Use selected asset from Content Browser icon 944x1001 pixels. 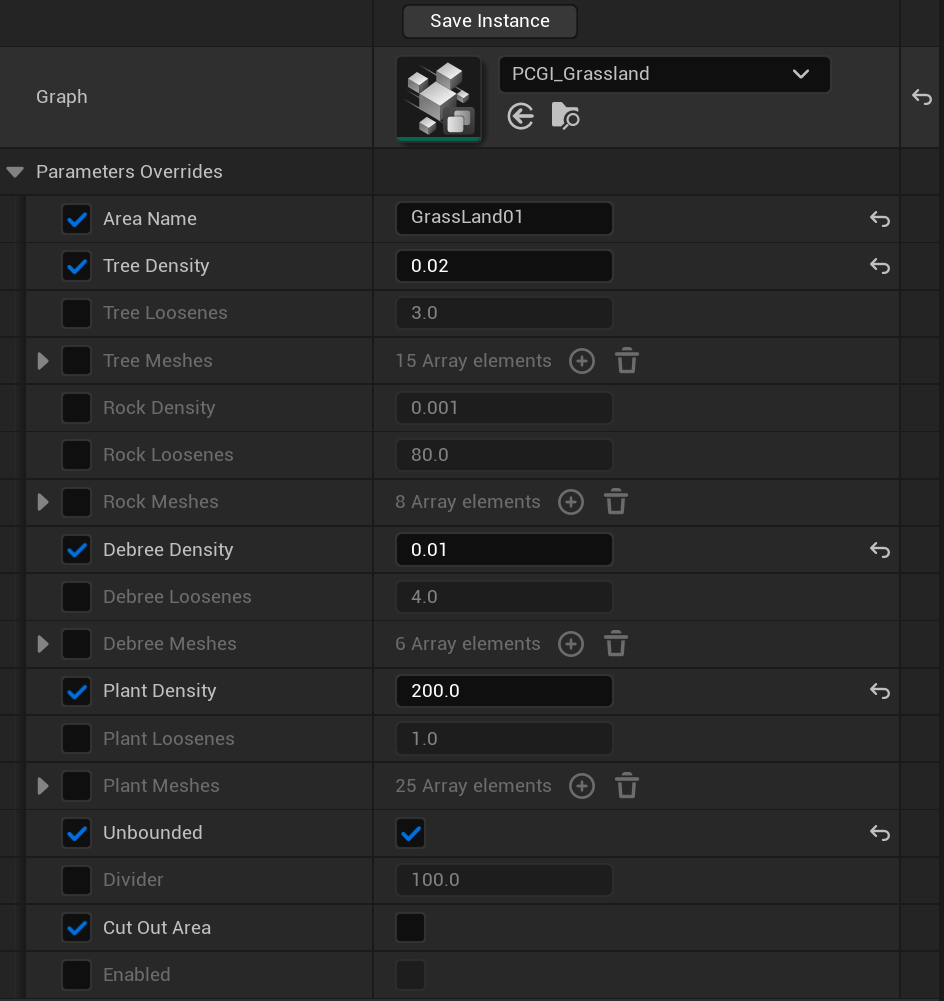(x=521, y=117)
